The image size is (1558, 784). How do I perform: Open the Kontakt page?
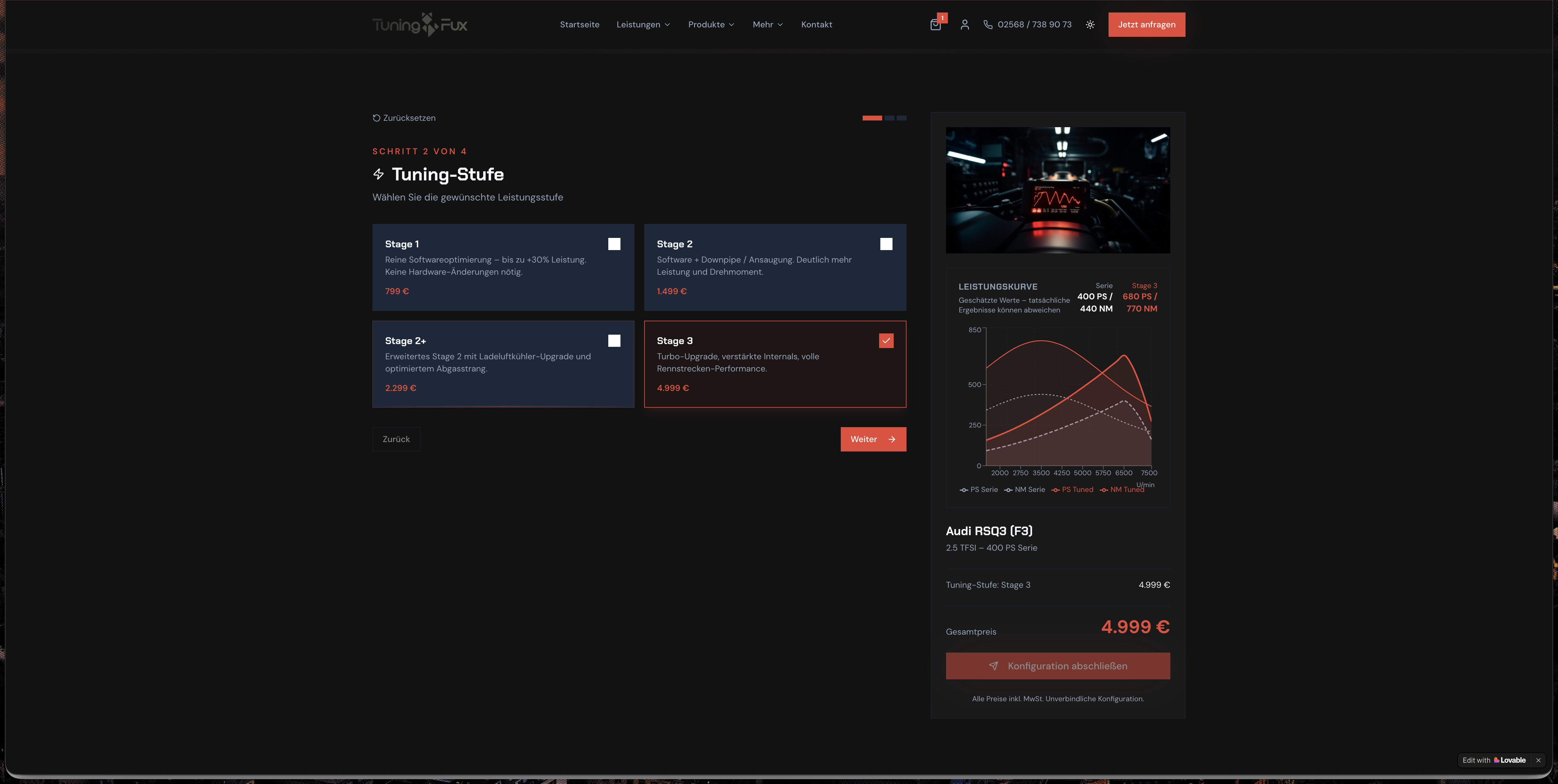(x=816, y=25)
